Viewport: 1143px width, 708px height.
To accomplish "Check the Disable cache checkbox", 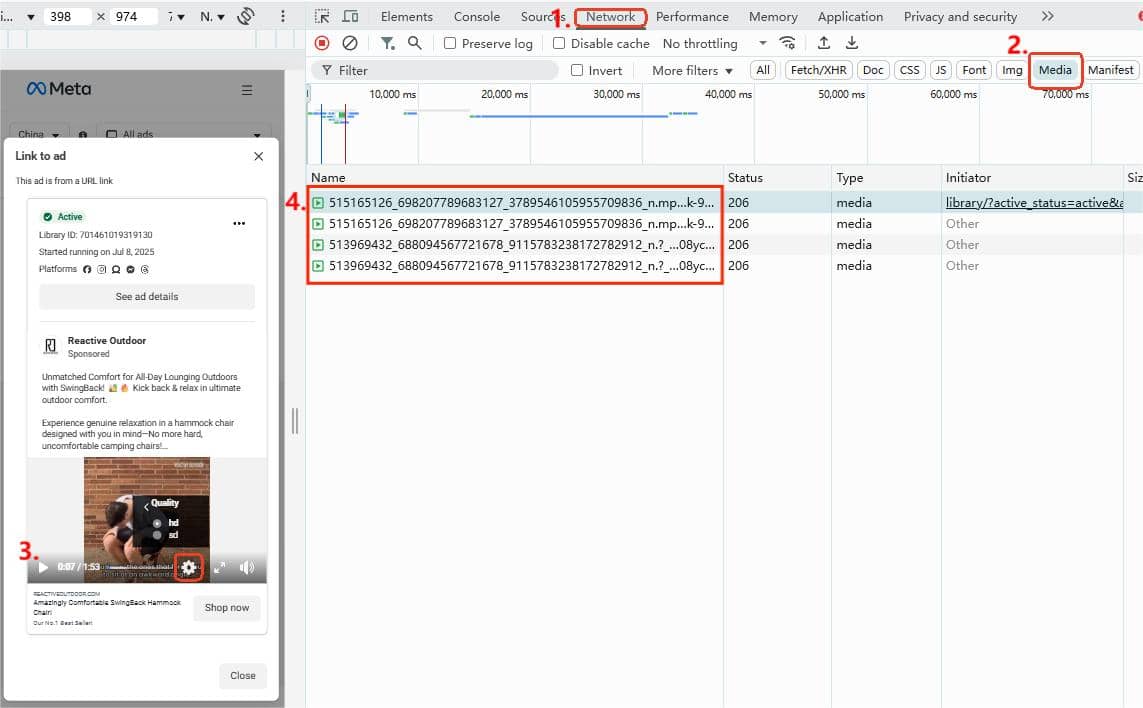I will (x=558, y=43).
